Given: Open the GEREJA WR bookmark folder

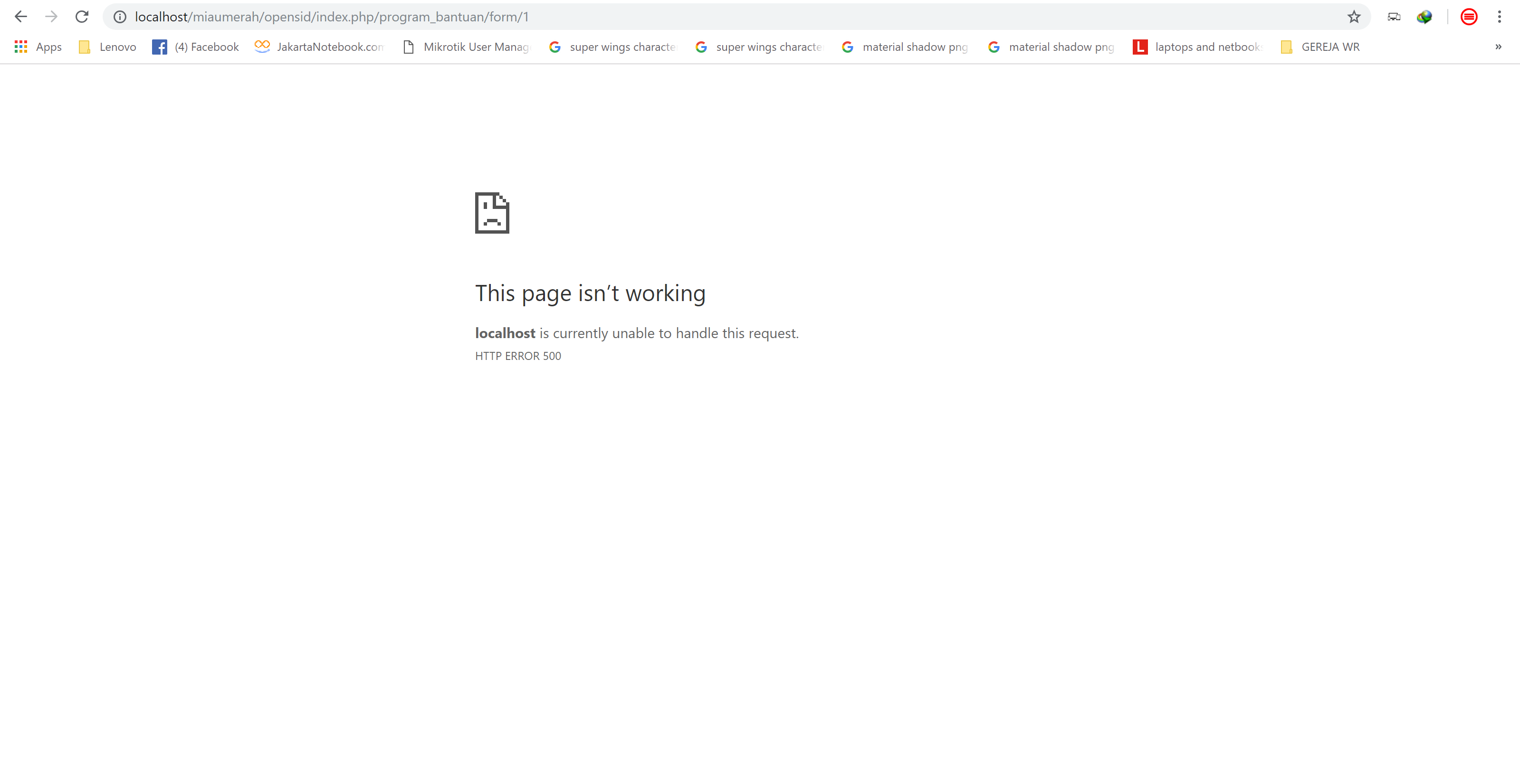Looking at the screenshot, I should pos(1320,47).
